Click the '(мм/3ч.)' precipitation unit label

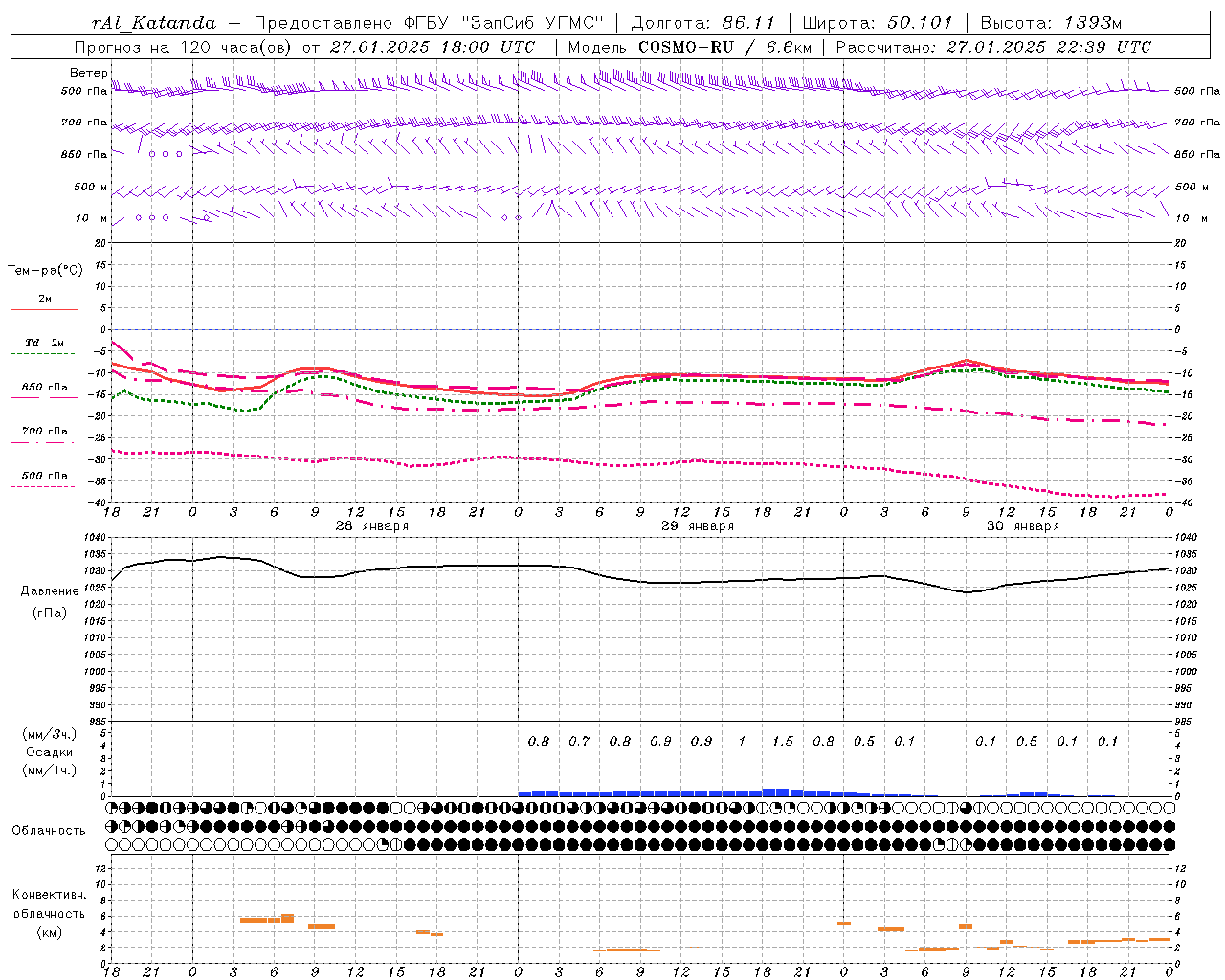pyautogui.click(x=50, y=735)
